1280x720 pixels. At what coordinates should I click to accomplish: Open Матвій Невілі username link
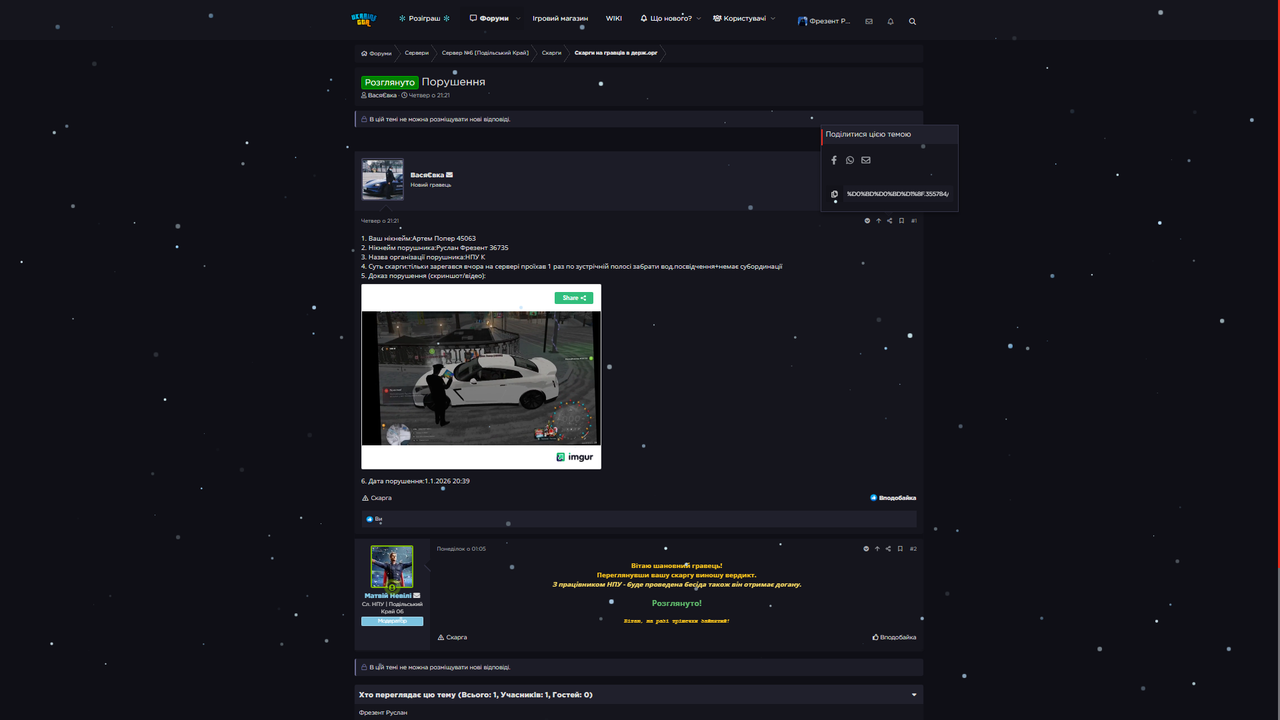point(388,596)
